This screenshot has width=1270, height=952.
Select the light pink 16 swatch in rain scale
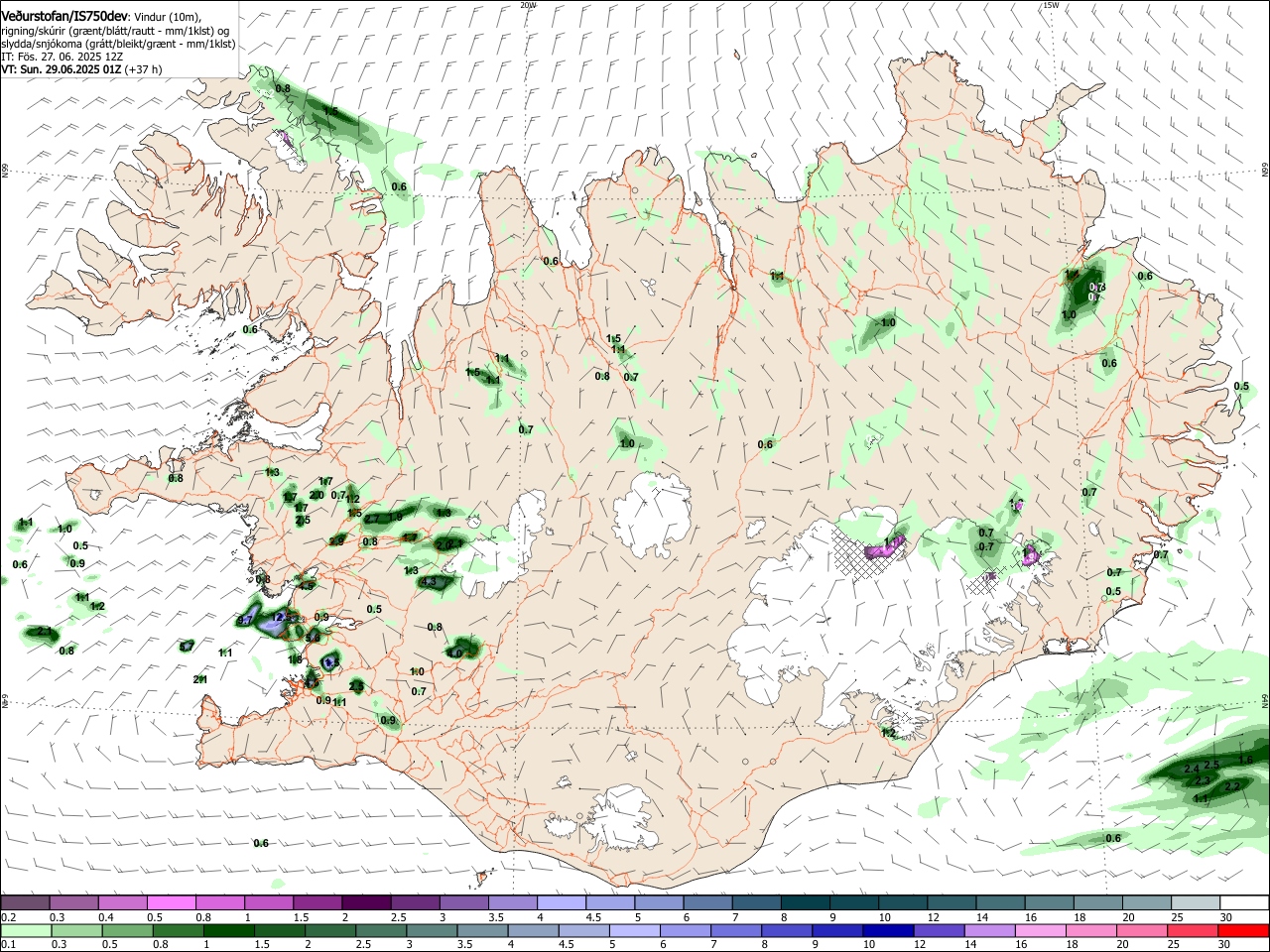click(1039, 930)
